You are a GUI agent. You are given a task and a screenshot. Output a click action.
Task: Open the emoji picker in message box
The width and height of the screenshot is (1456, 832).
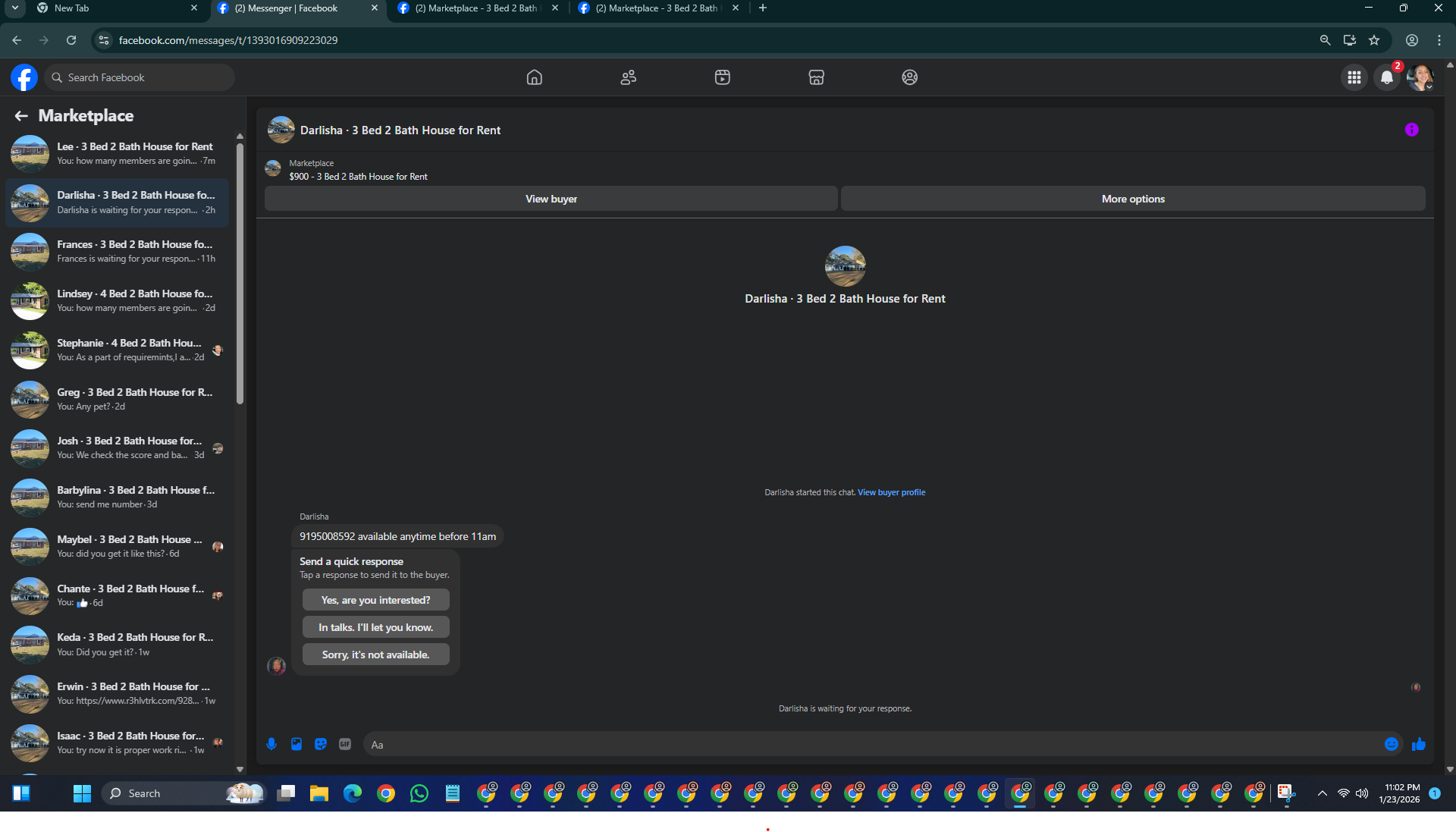pos(1391,744)
